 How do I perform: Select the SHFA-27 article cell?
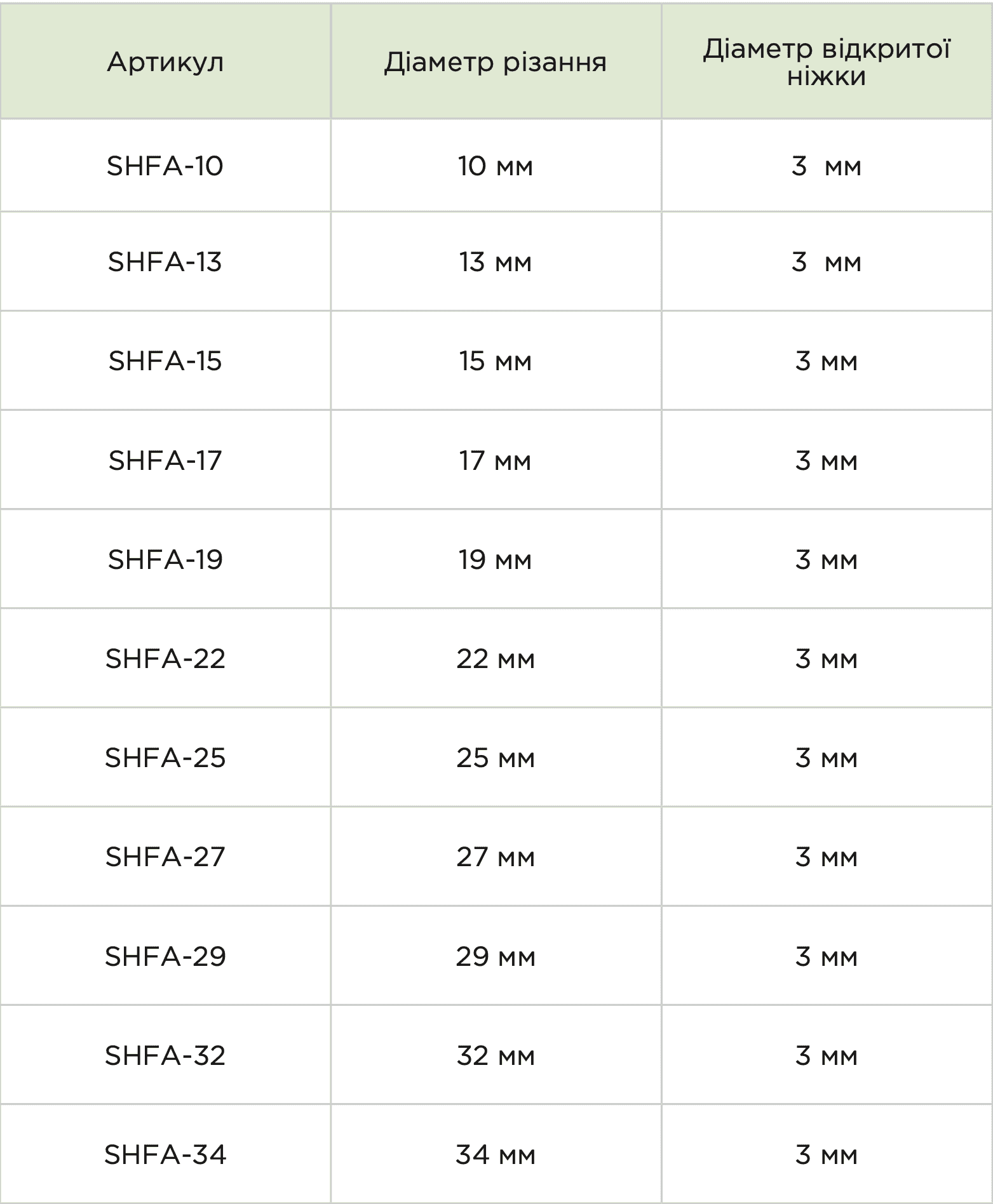pyautogui.click(x=165, y=856)
